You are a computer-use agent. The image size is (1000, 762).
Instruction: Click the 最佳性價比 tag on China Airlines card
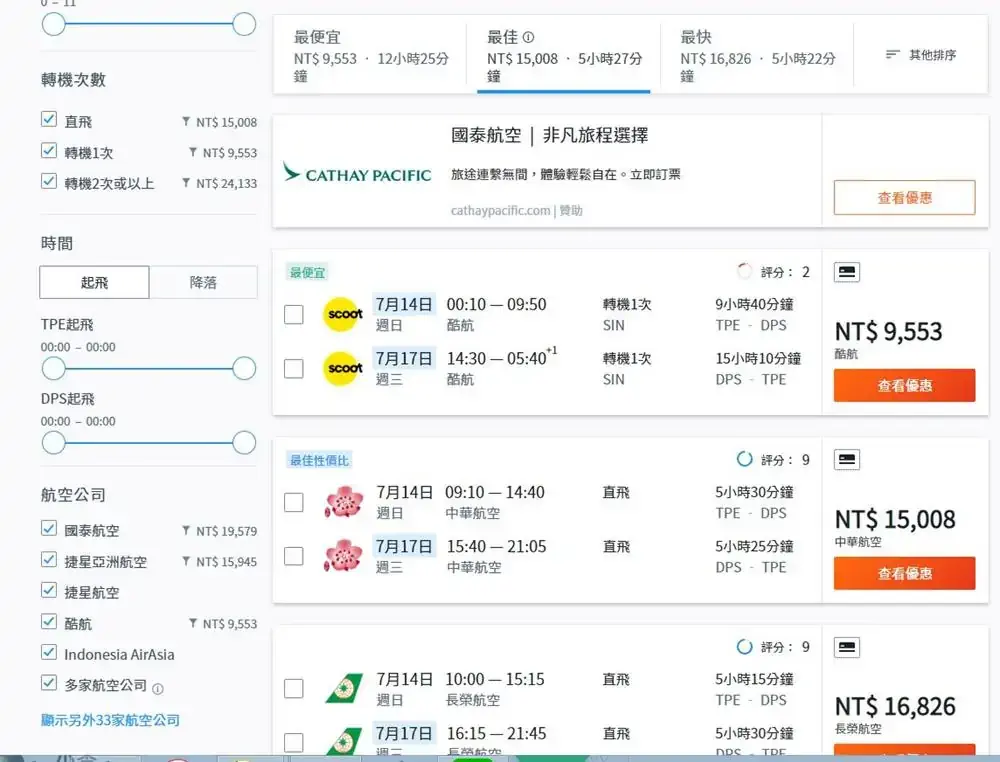pos(320,460)
